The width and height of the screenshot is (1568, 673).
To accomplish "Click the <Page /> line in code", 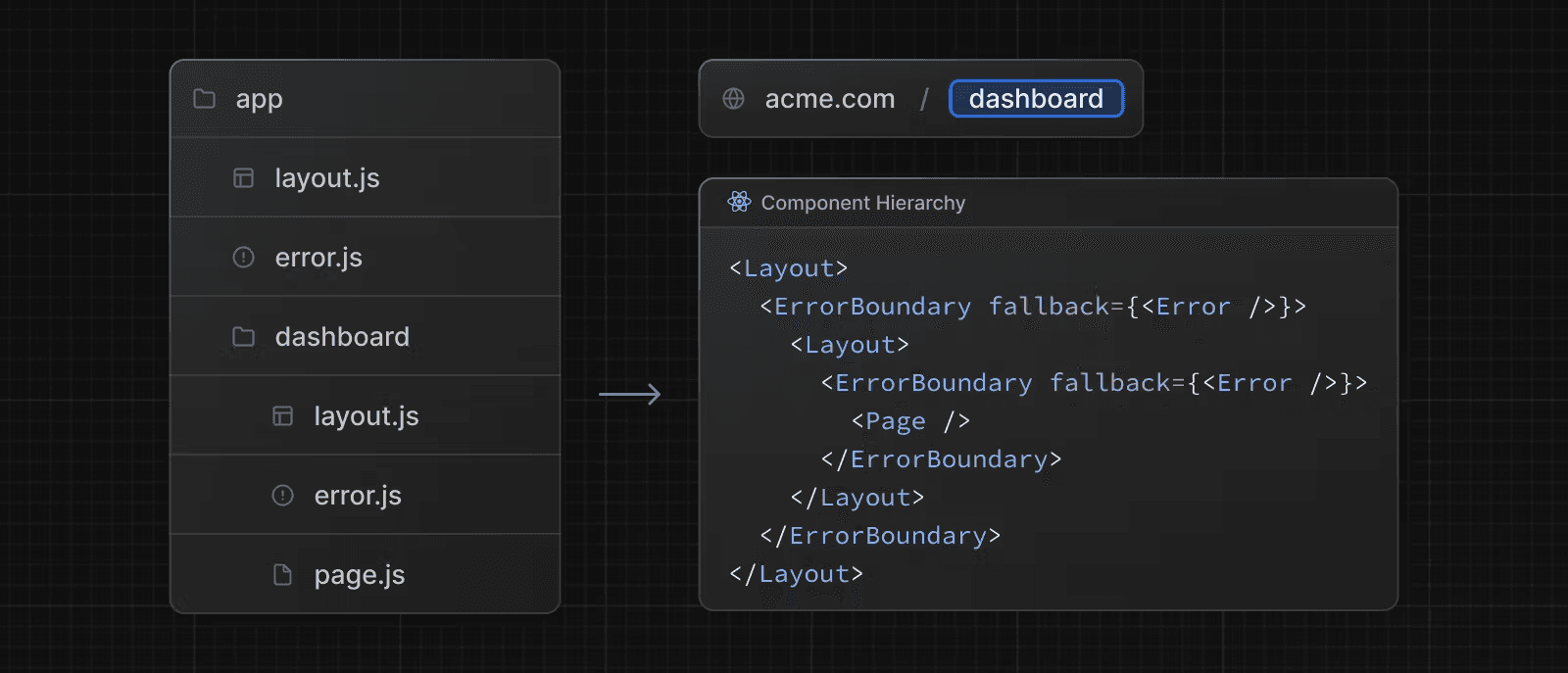I will [910, 421].
